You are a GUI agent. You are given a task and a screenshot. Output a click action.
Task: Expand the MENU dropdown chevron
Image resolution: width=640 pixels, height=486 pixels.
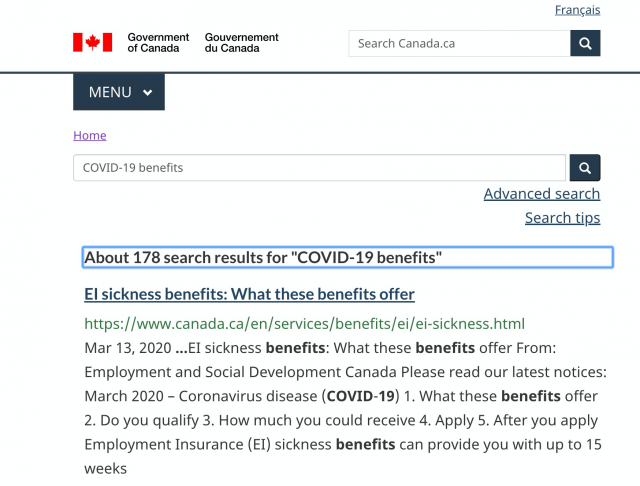[148, 92]
